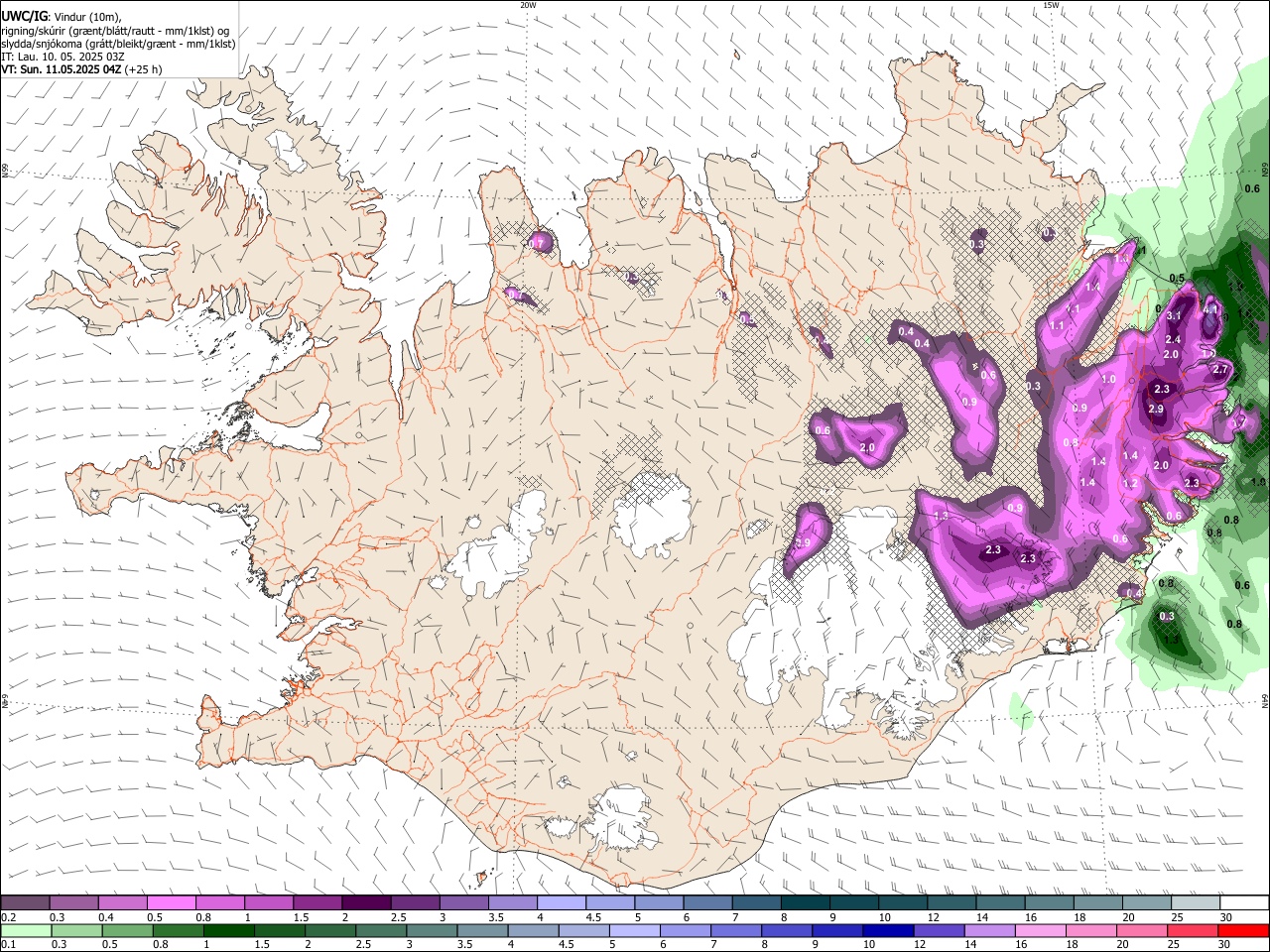Click the dull purple 0.2 swatch that starts the snow legend
1270x952 pixels.
[25, 903]
